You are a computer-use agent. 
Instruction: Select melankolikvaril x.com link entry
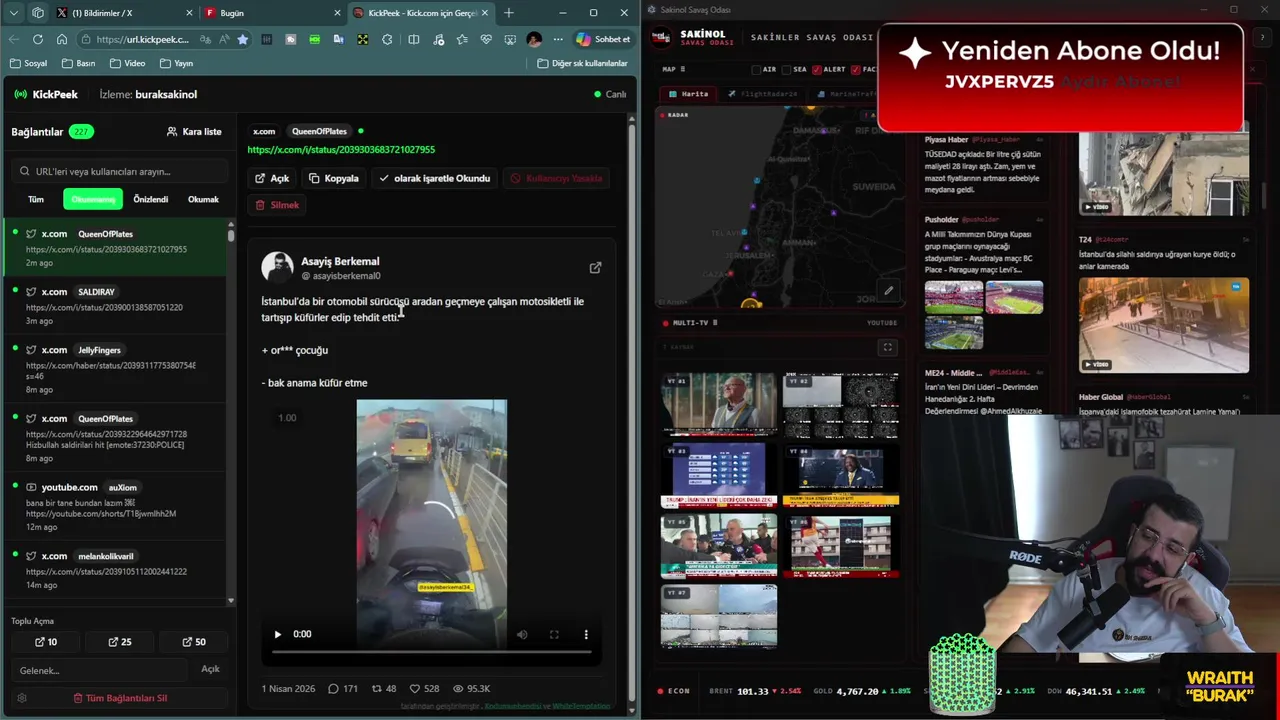pos(115,570)
